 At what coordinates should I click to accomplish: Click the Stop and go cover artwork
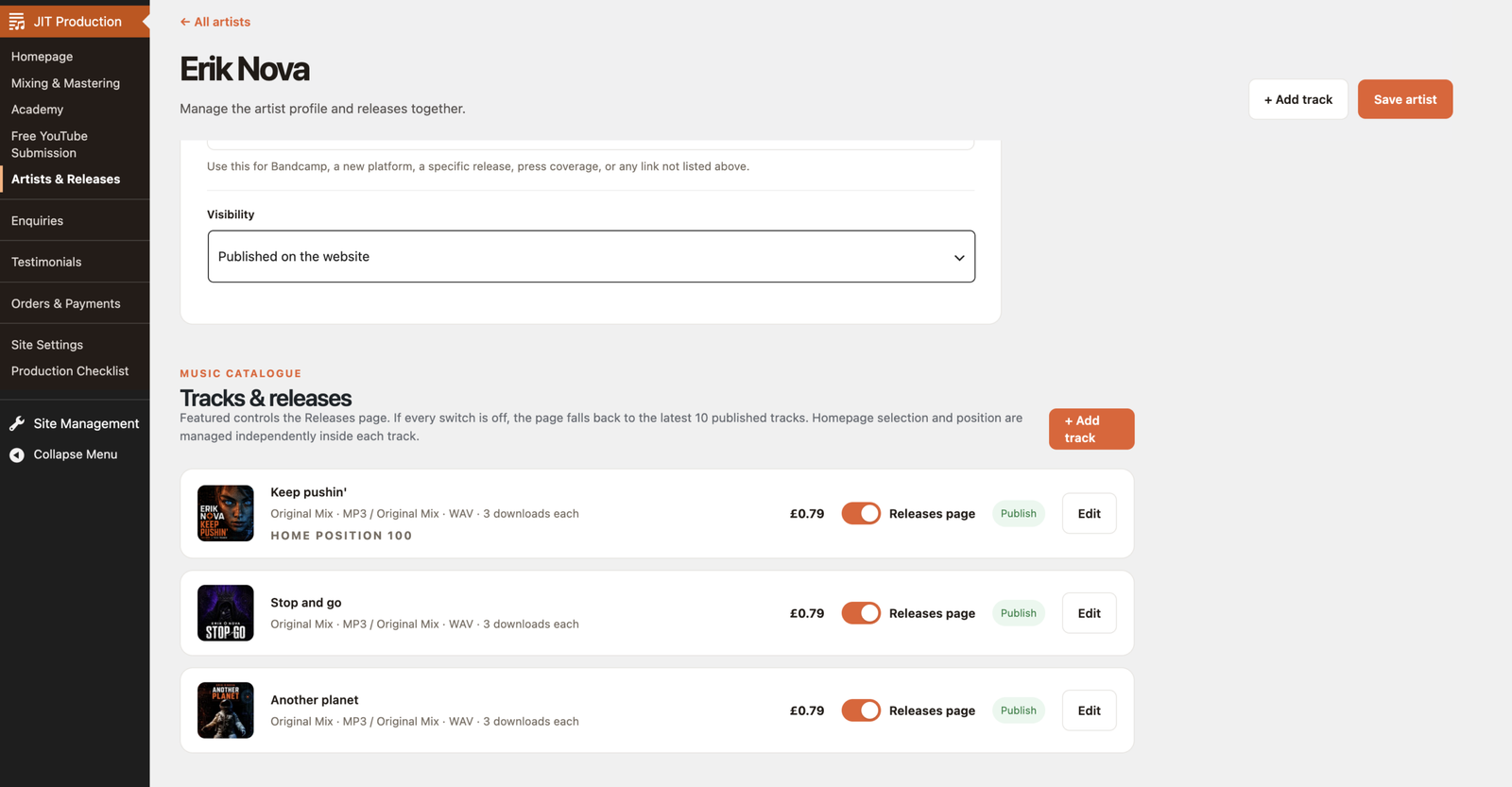coord(226,613)
